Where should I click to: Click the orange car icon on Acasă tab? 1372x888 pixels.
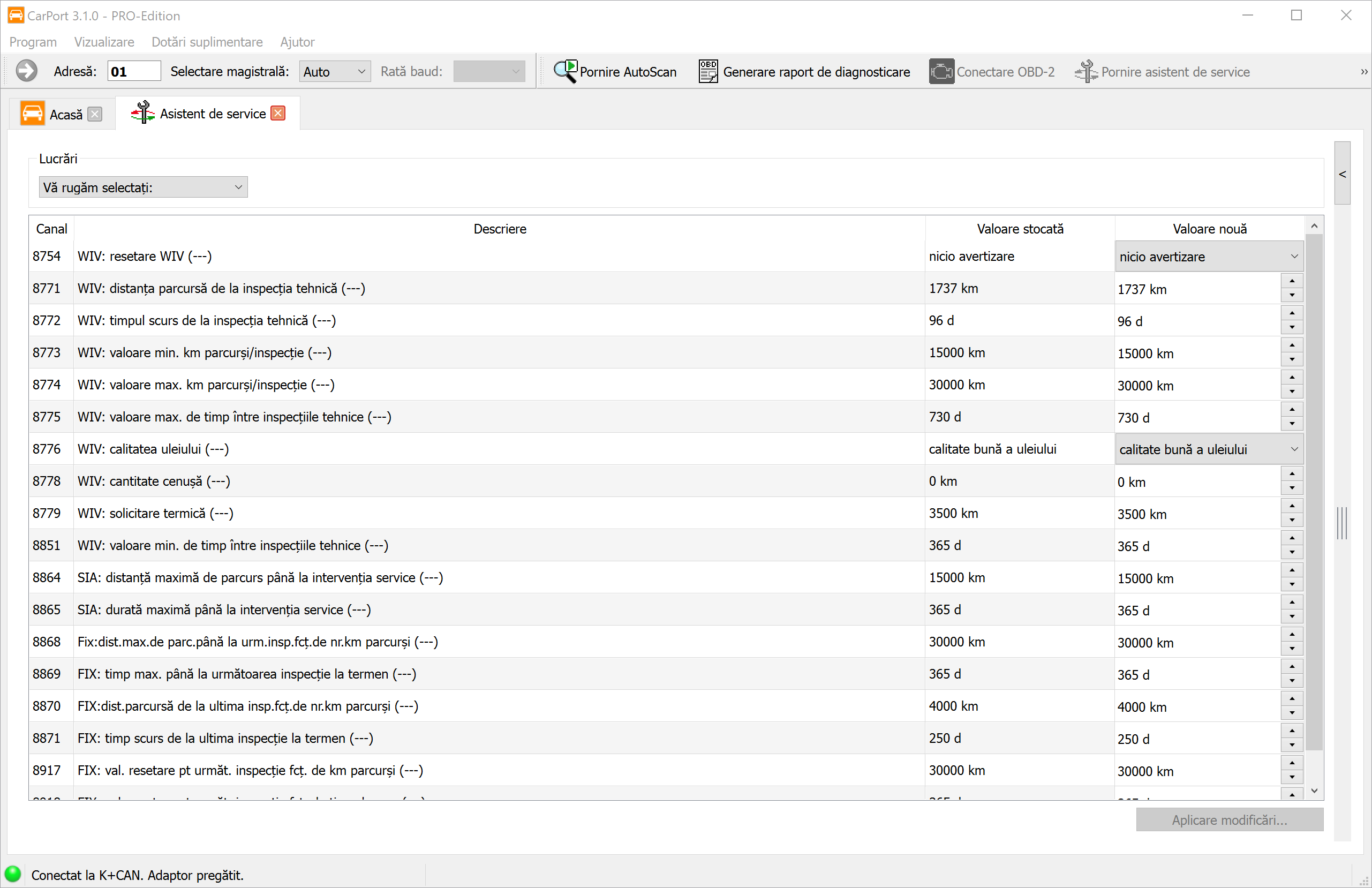click(x=32, y=114)
